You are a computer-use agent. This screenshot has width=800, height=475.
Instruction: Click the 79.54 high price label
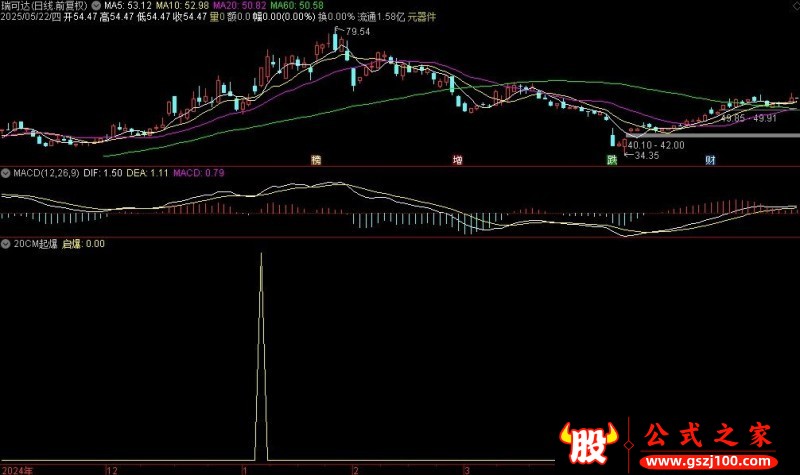click(357, 32)
